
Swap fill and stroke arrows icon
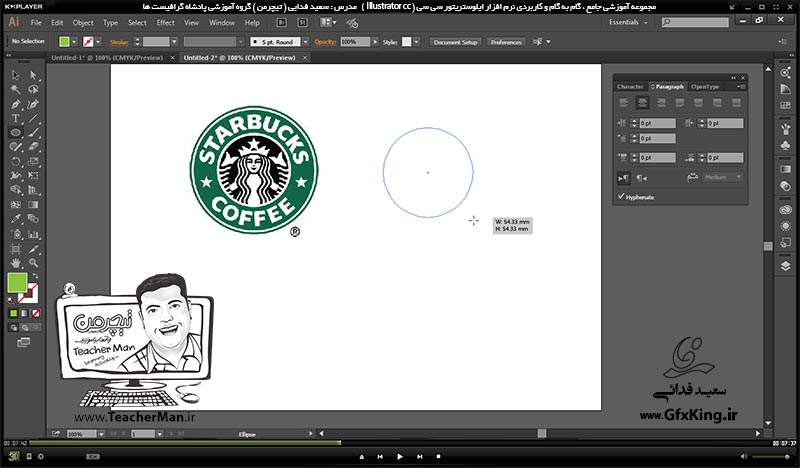(x=35, y=276)
